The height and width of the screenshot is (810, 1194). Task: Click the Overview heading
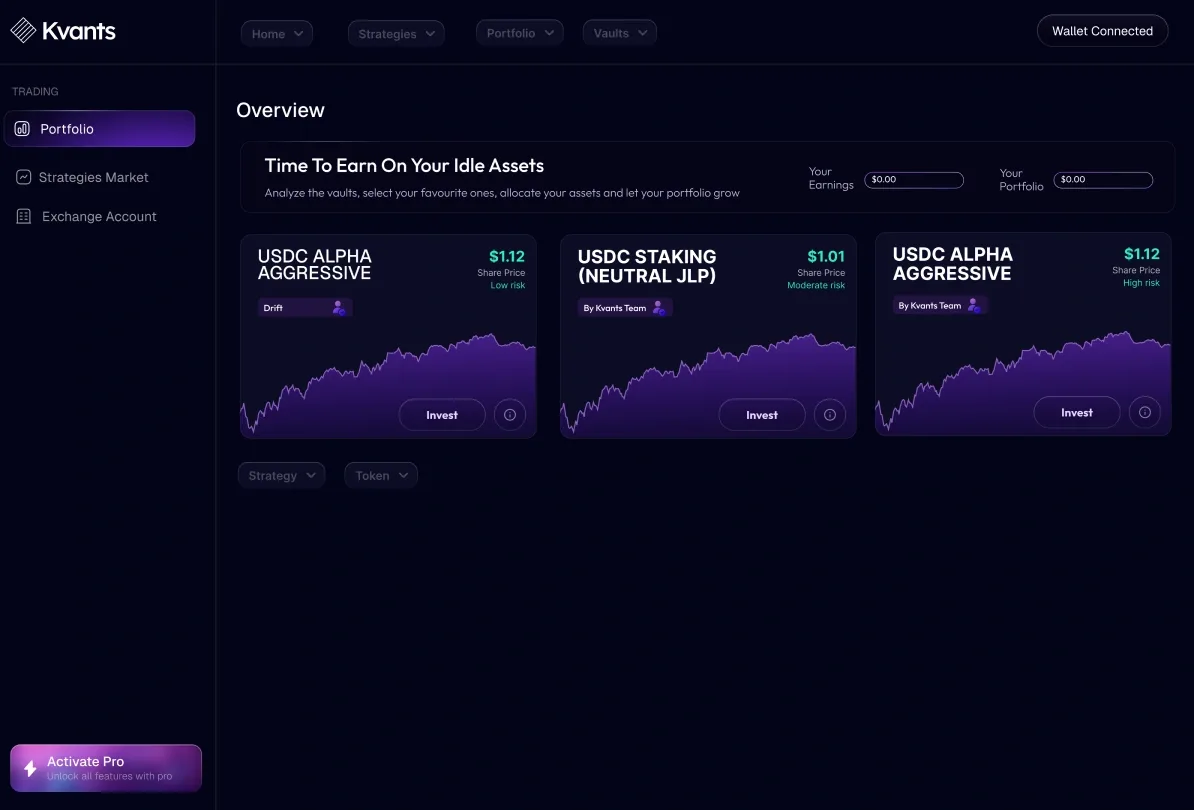tap(280, 110)
